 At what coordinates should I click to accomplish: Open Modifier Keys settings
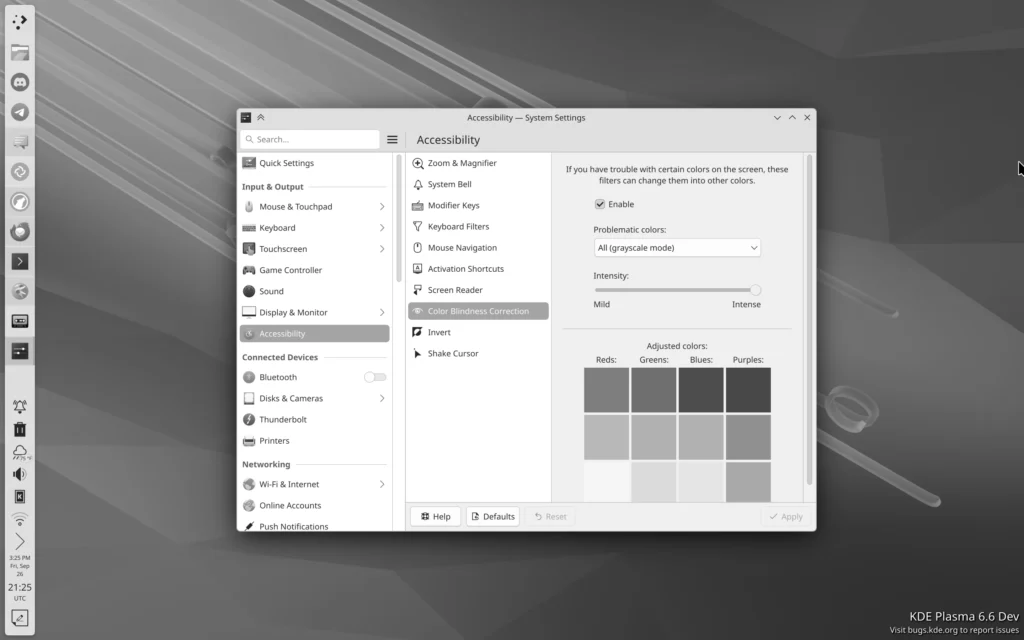click(x=456, y=205)
